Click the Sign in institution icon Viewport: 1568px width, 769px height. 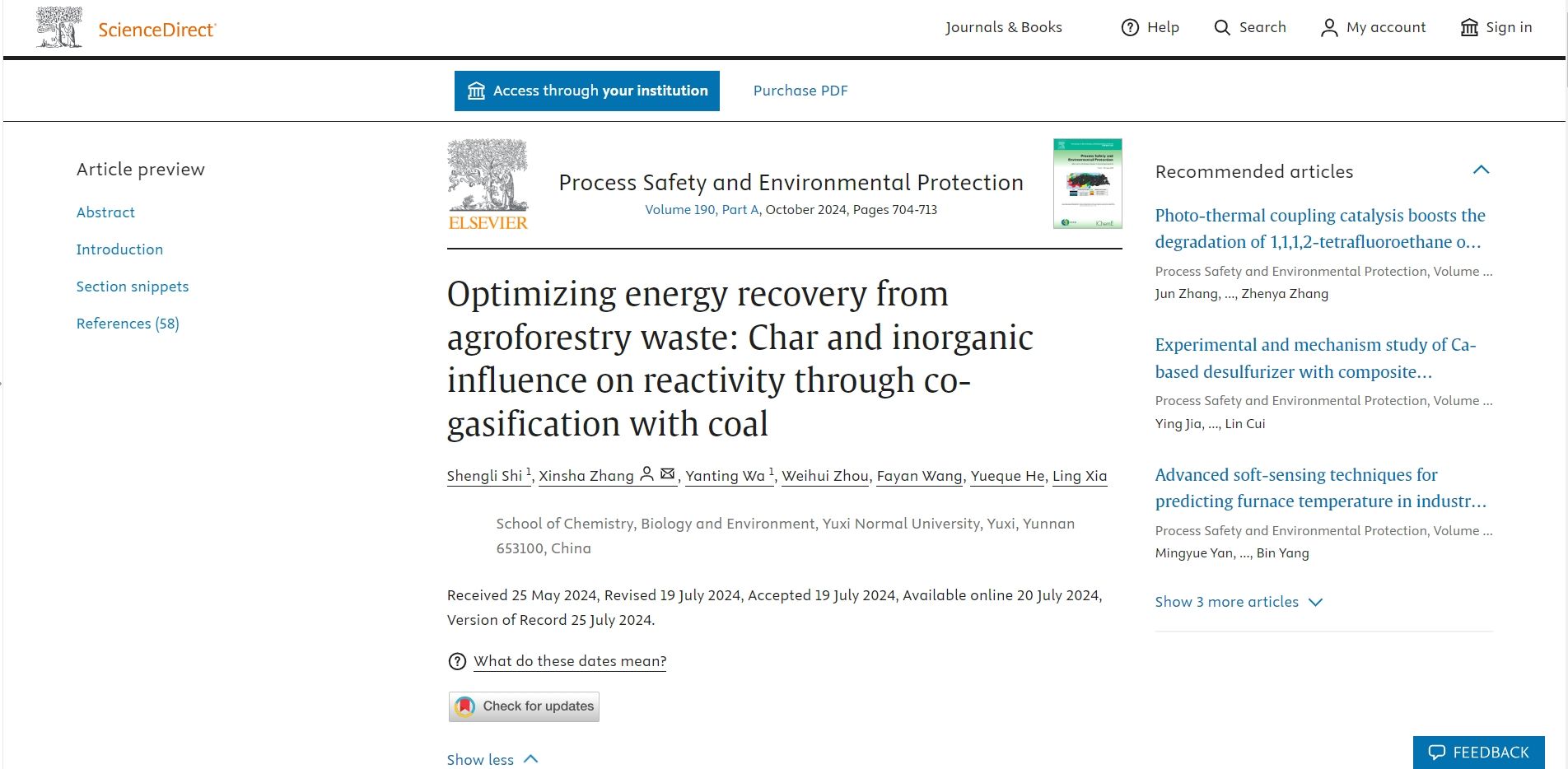click(1469, 28)
